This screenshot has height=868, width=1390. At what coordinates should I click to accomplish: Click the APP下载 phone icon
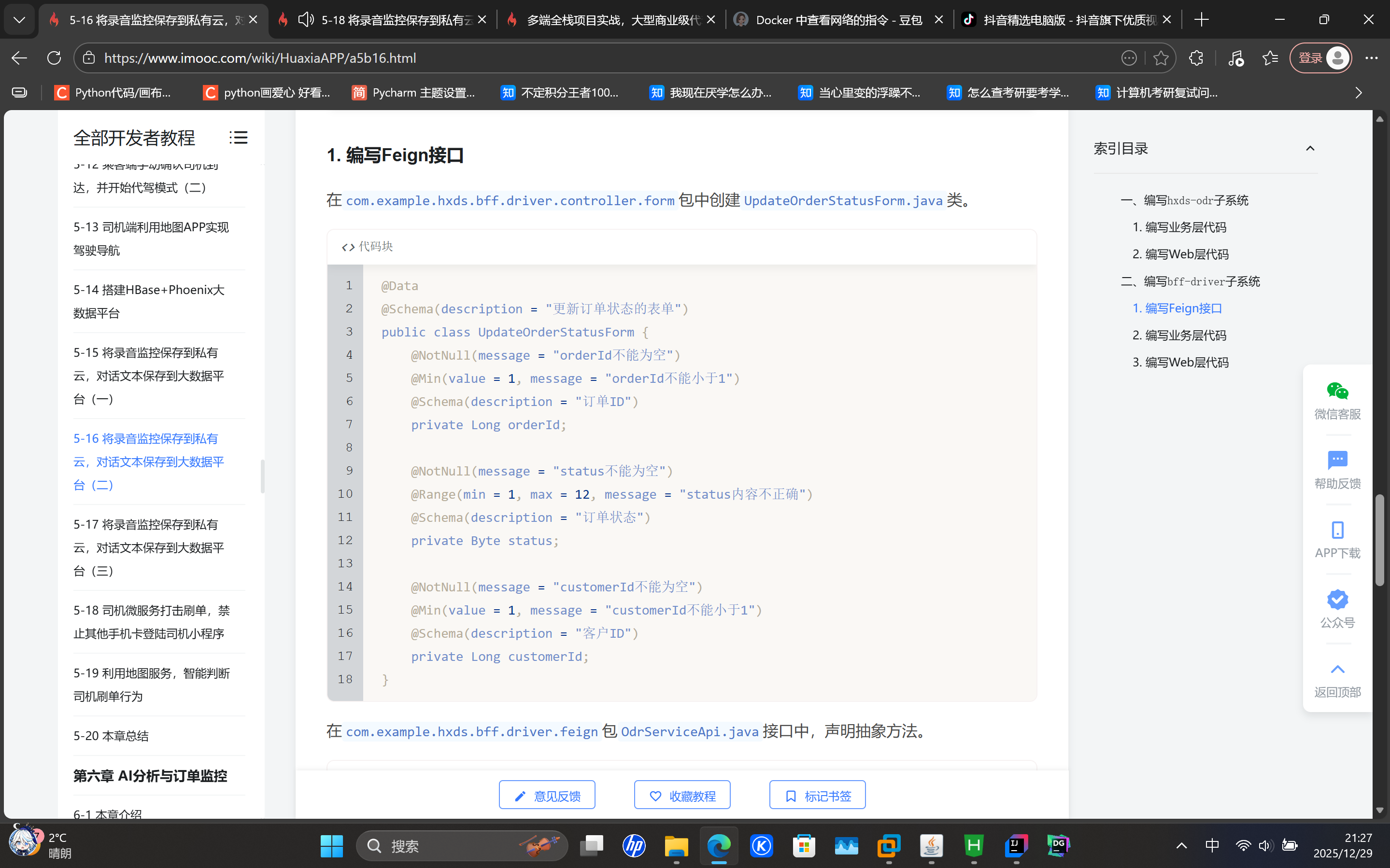[x=1337, y=530]
